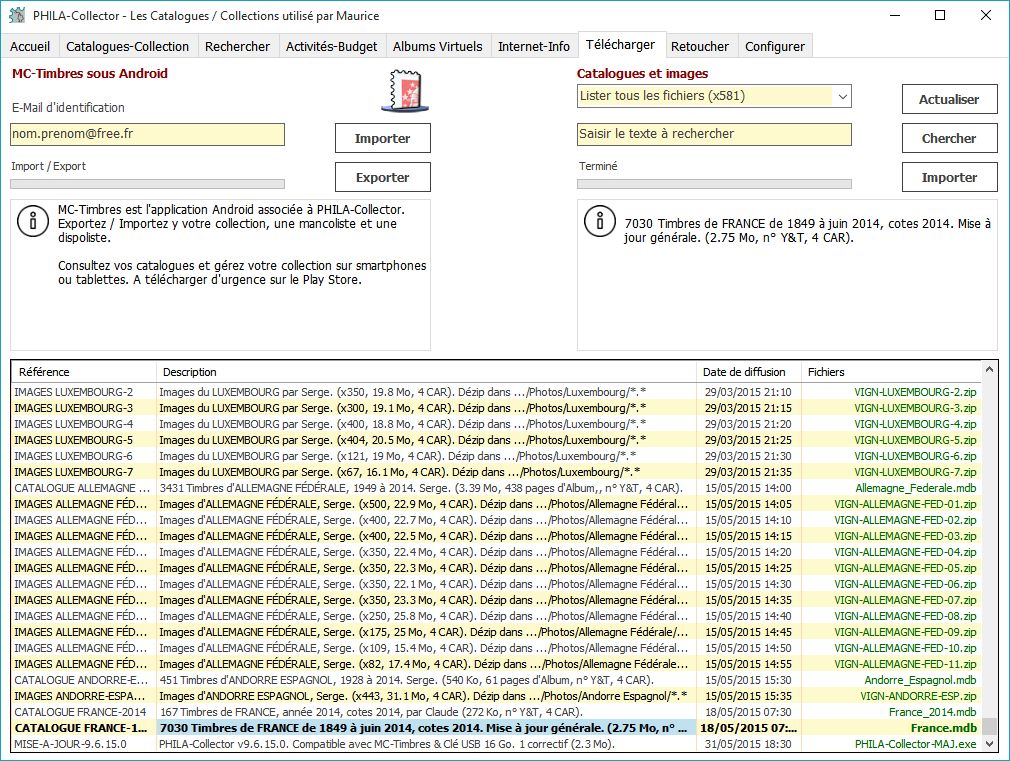The image size is (1010, 761).
Task: Click the Terminé progress bar
Action: [x=714, y=184]
